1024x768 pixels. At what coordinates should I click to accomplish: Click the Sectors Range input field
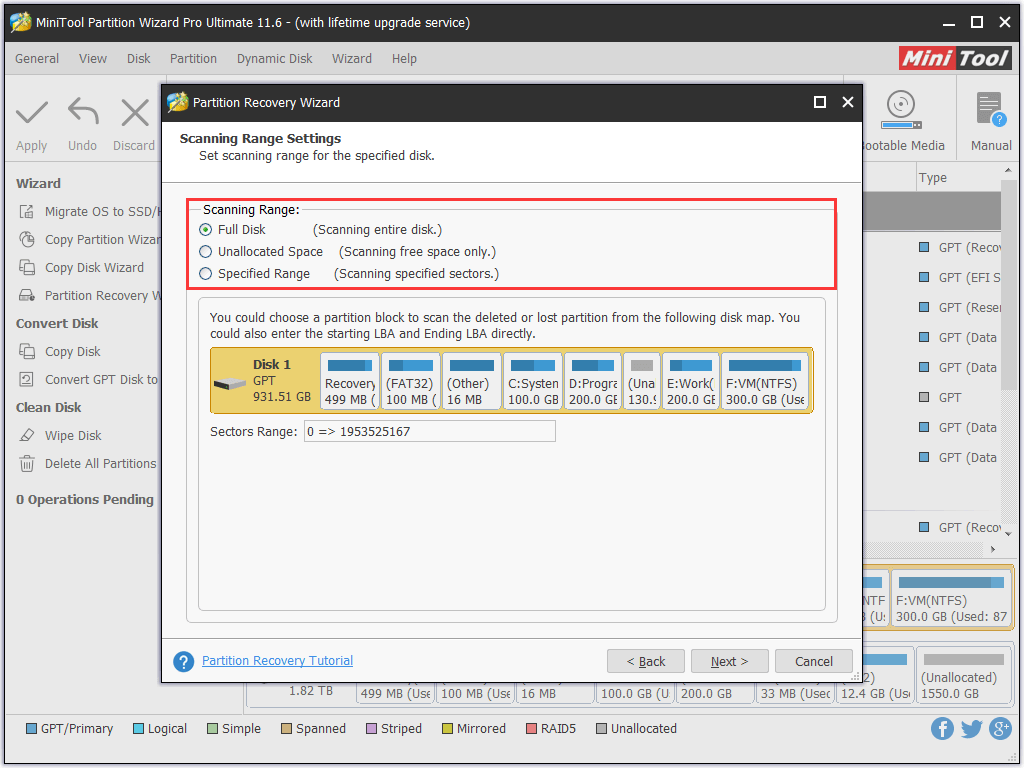pos(430,432)
